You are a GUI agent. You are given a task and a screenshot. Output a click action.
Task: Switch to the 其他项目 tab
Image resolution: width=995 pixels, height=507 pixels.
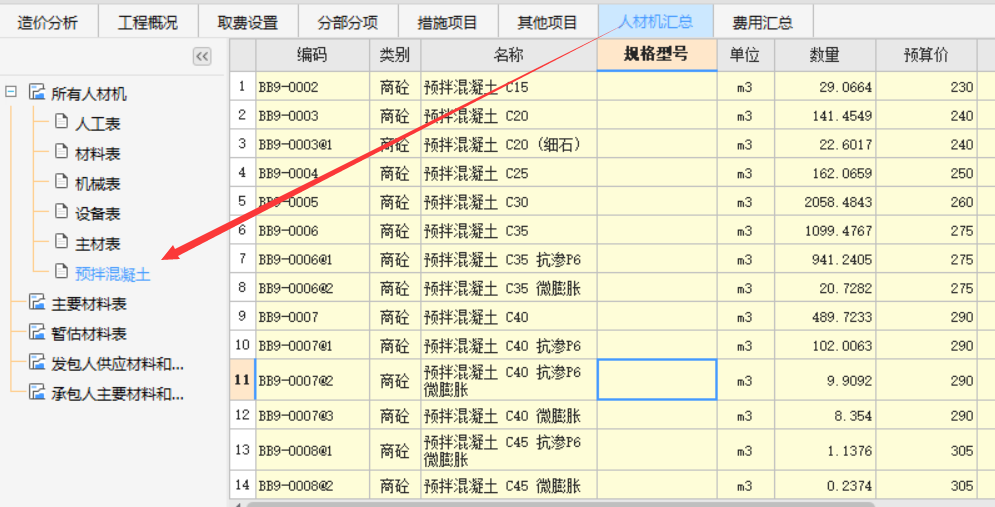tap(548, 21)
